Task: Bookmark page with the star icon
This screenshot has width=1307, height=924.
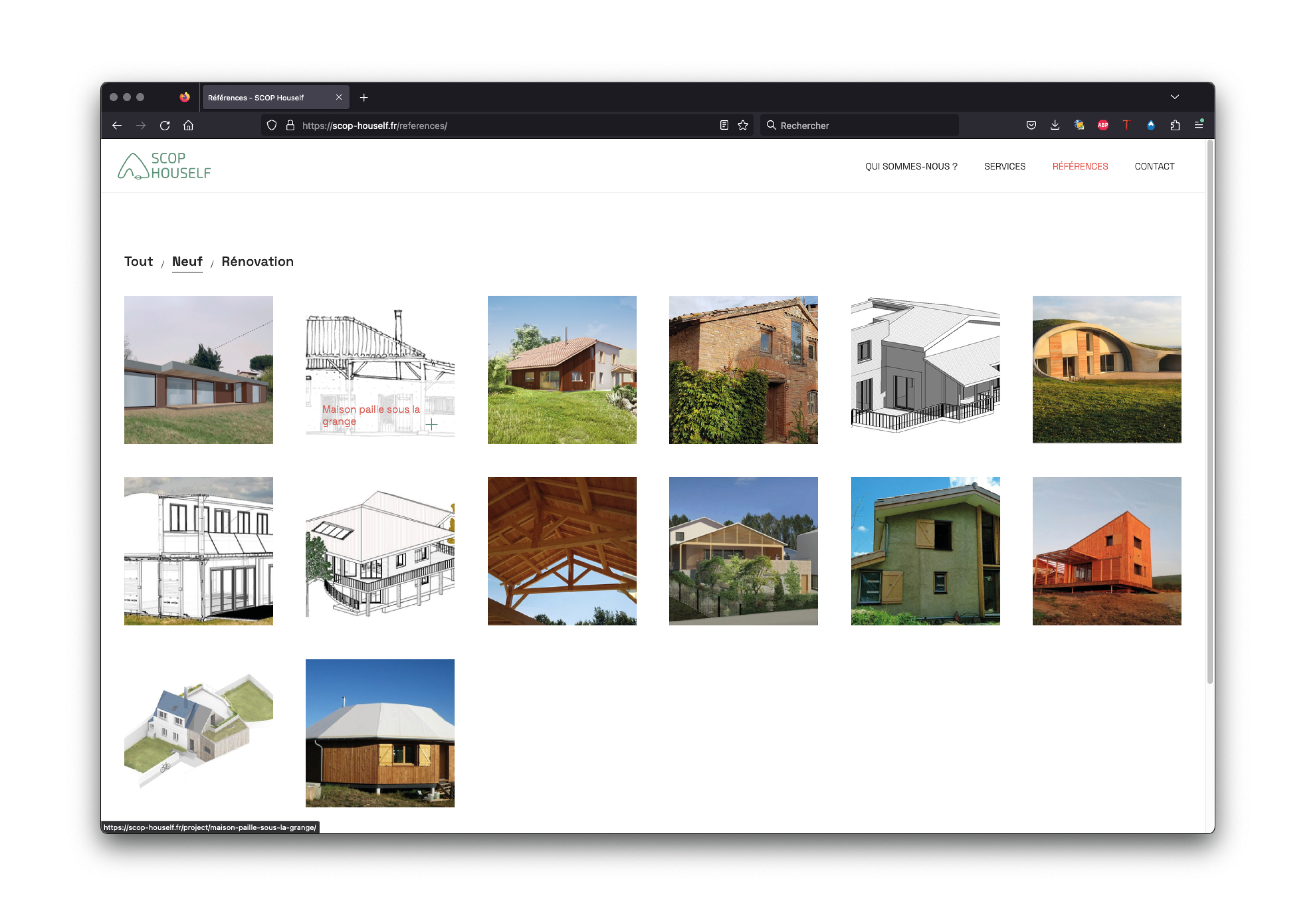Action: [743, 125]
